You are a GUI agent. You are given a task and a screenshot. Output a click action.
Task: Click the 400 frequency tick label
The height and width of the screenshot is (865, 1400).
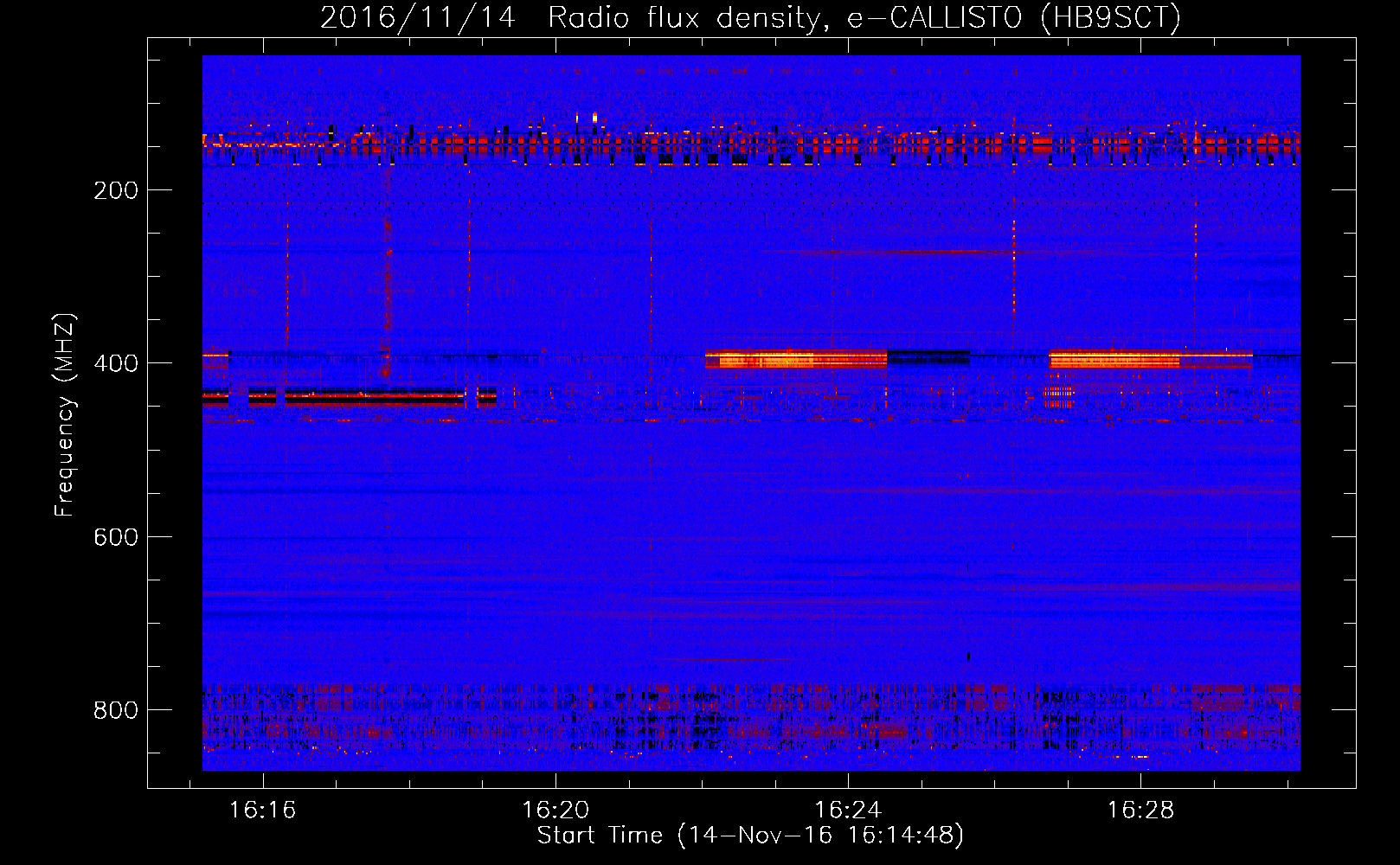(x=116, y=363)
